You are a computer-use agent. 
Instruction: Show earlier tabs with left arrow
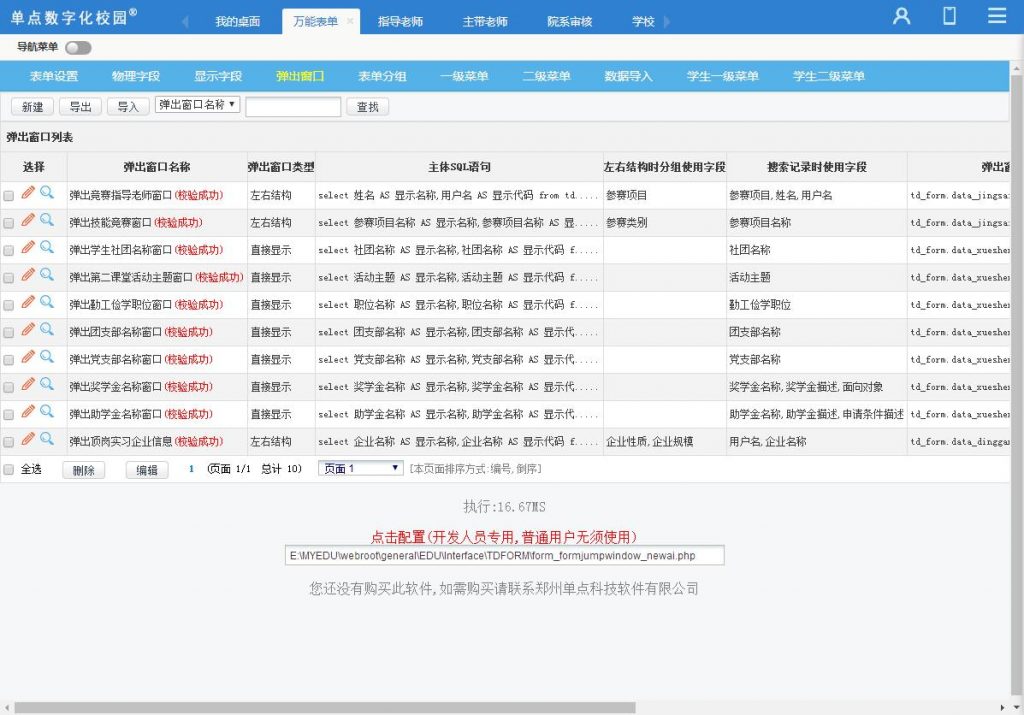(185, 22)
